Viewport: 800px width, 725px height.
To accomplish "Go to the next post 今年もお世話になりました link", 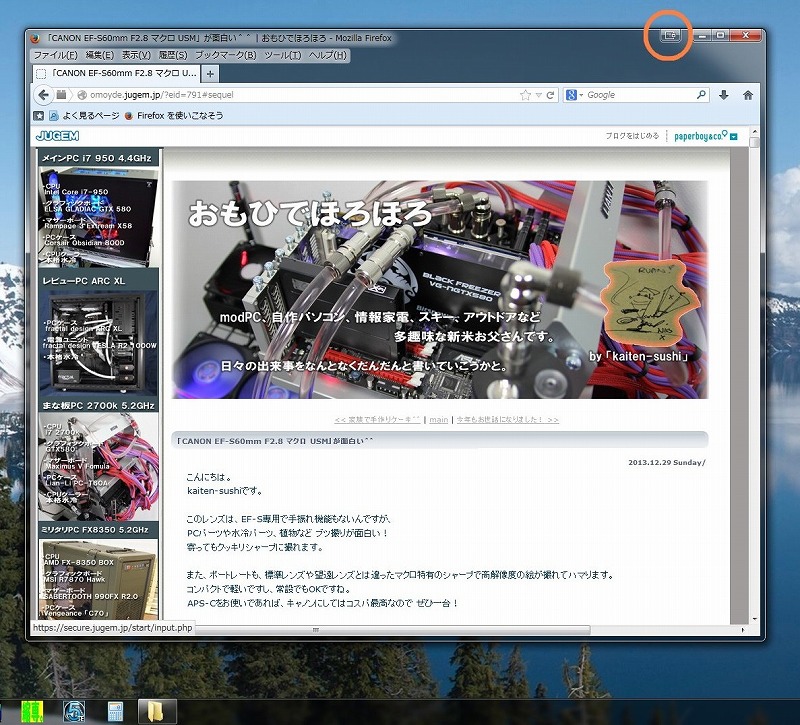I will coord(508,419).
